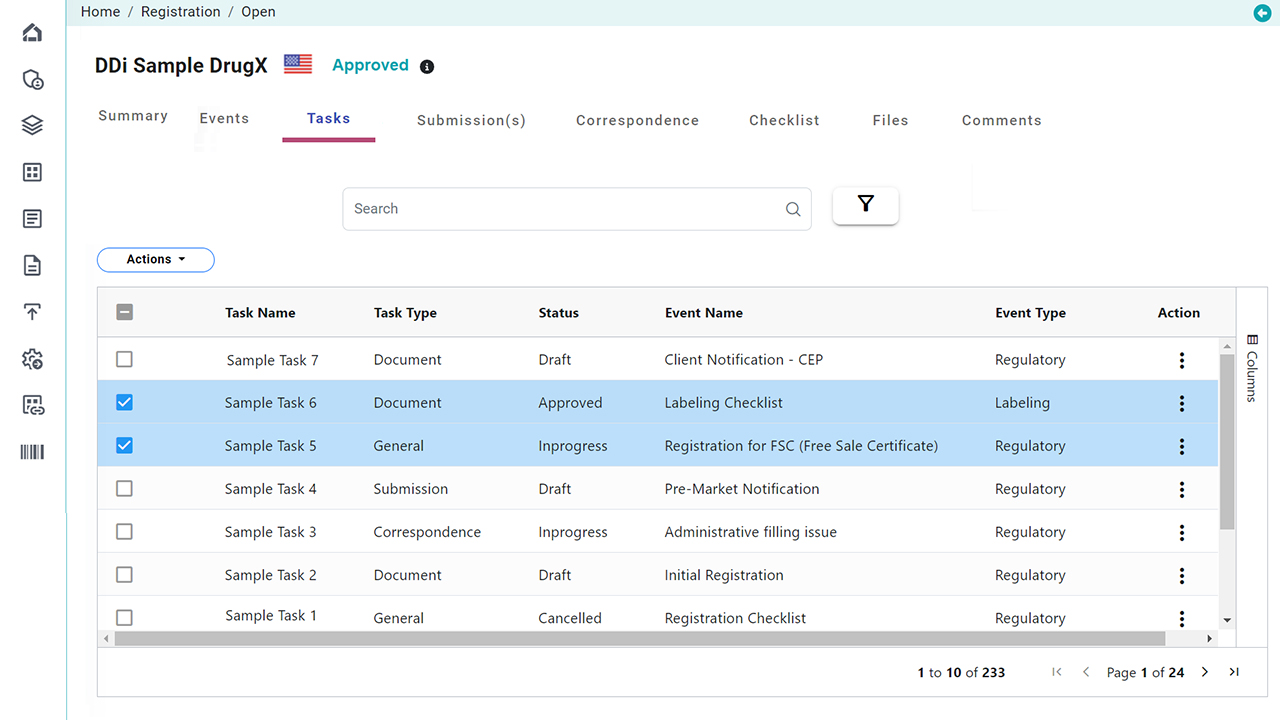Click the Labeling Checklist event cell
This screenshot has width=1280, height=720.
pos(723,403)
